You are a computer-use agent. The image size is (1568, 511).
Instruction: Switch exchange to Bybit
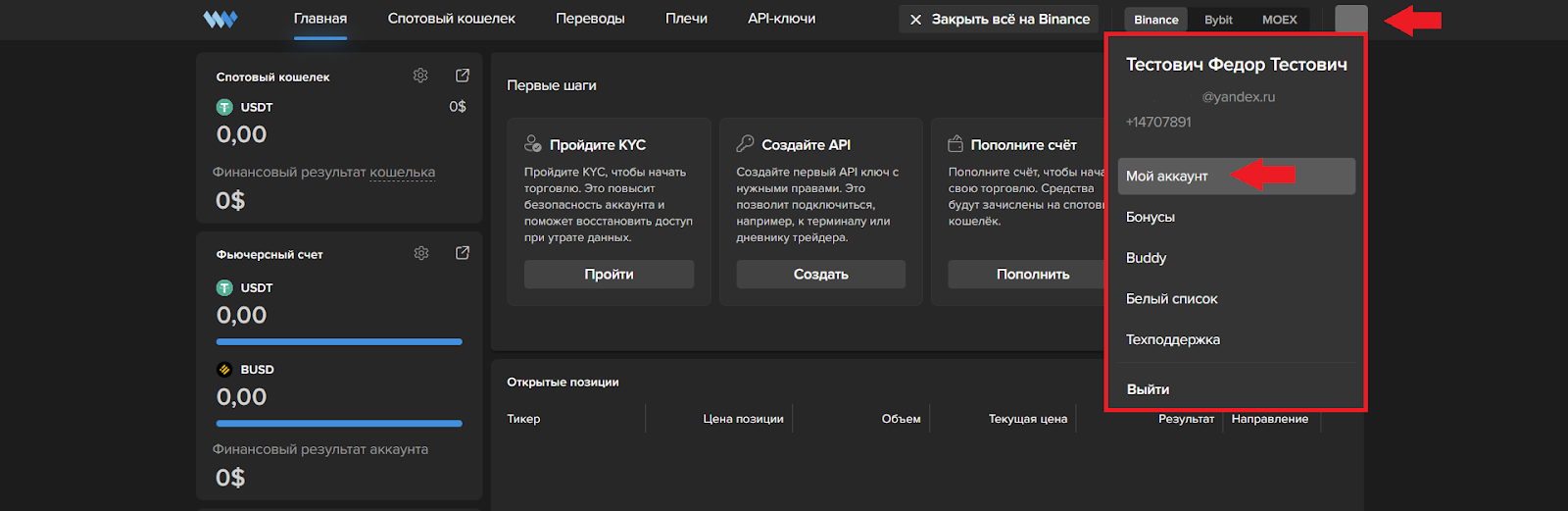point(1218,20)
